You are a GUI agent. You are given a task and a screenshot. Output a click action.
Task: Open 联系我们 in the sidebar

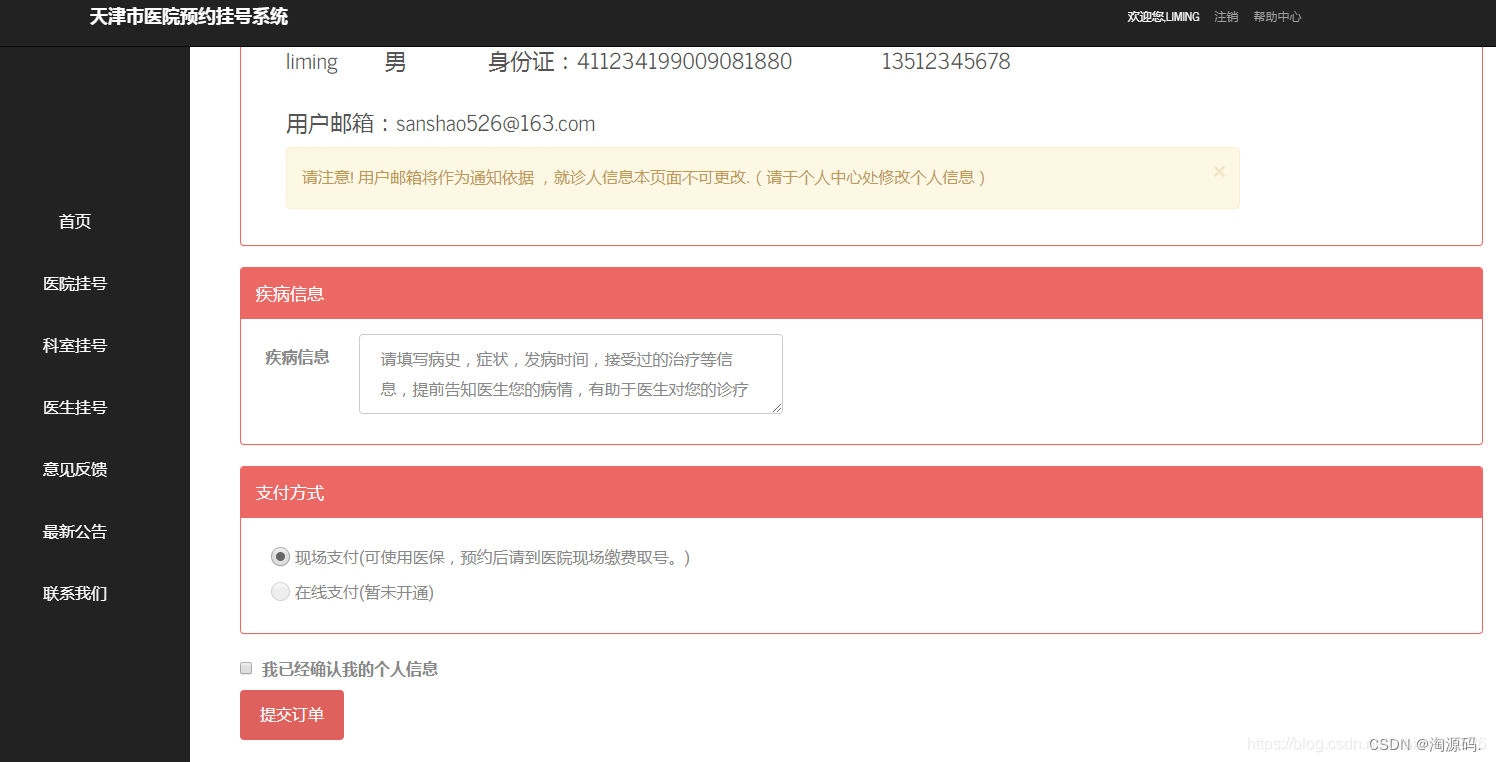point(75,594)
